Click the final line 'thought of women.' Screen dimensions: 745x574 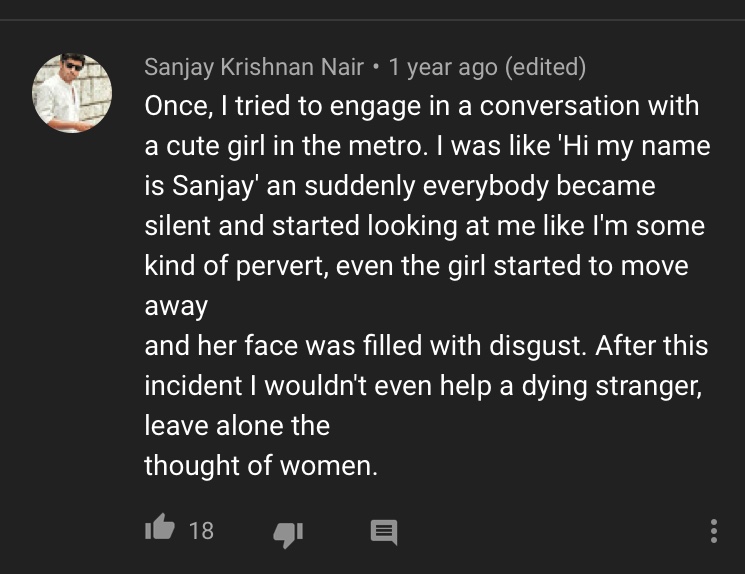coord(261,465)
